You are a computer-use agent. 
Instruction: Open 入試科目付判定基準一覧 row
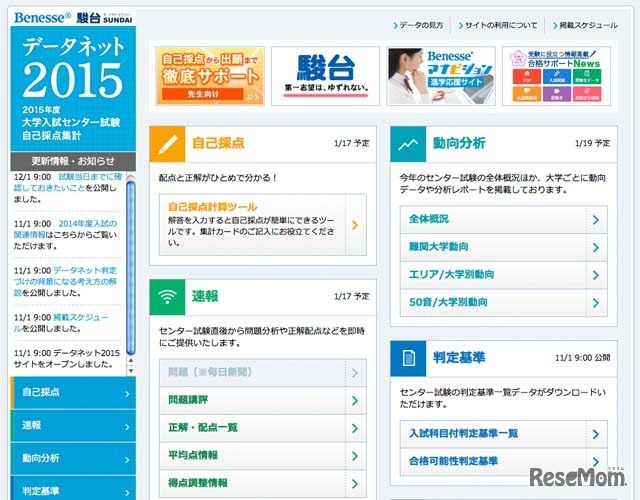point(504,434)
